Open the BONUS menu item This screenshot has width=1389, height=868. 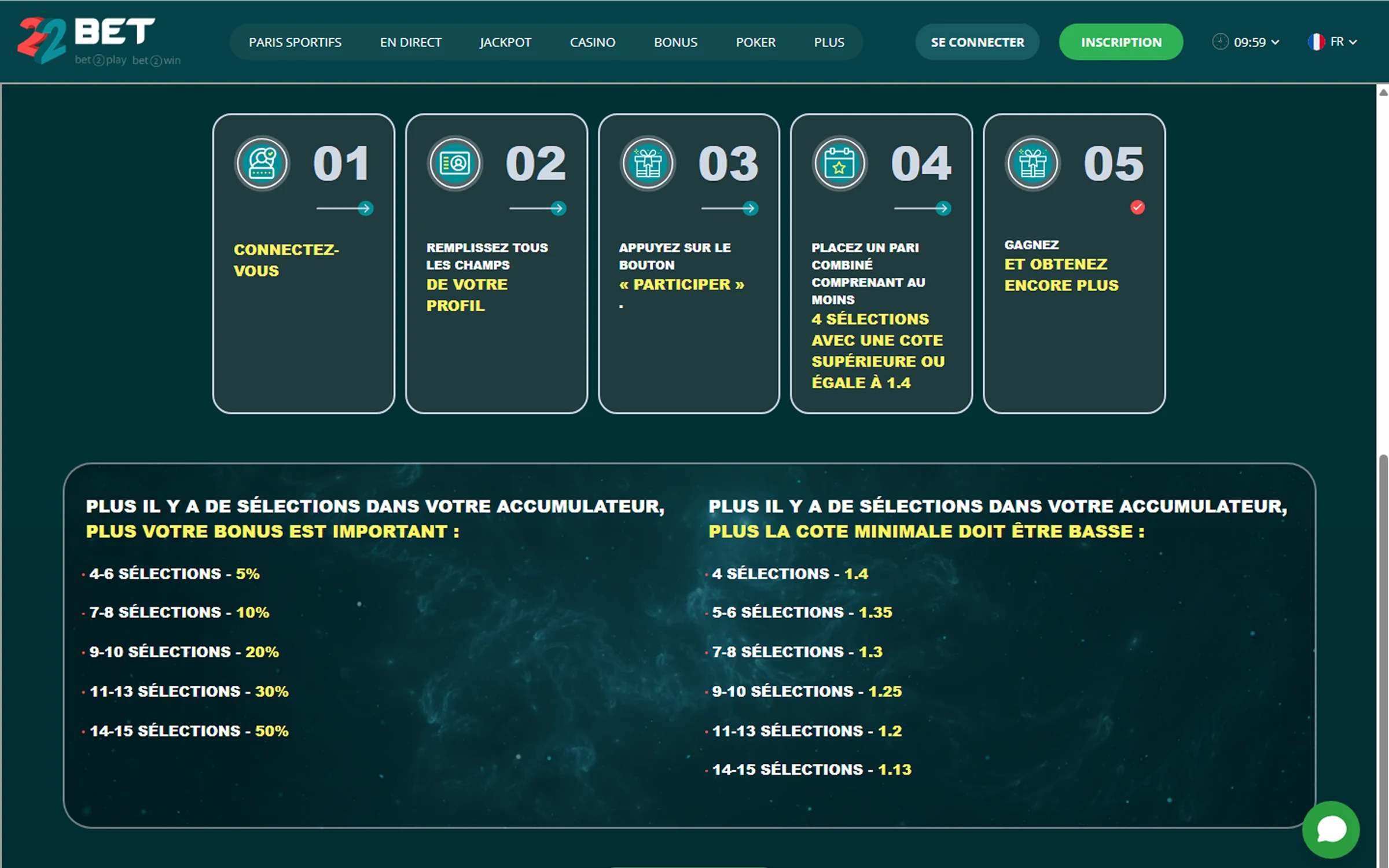(x=675, y=42)
